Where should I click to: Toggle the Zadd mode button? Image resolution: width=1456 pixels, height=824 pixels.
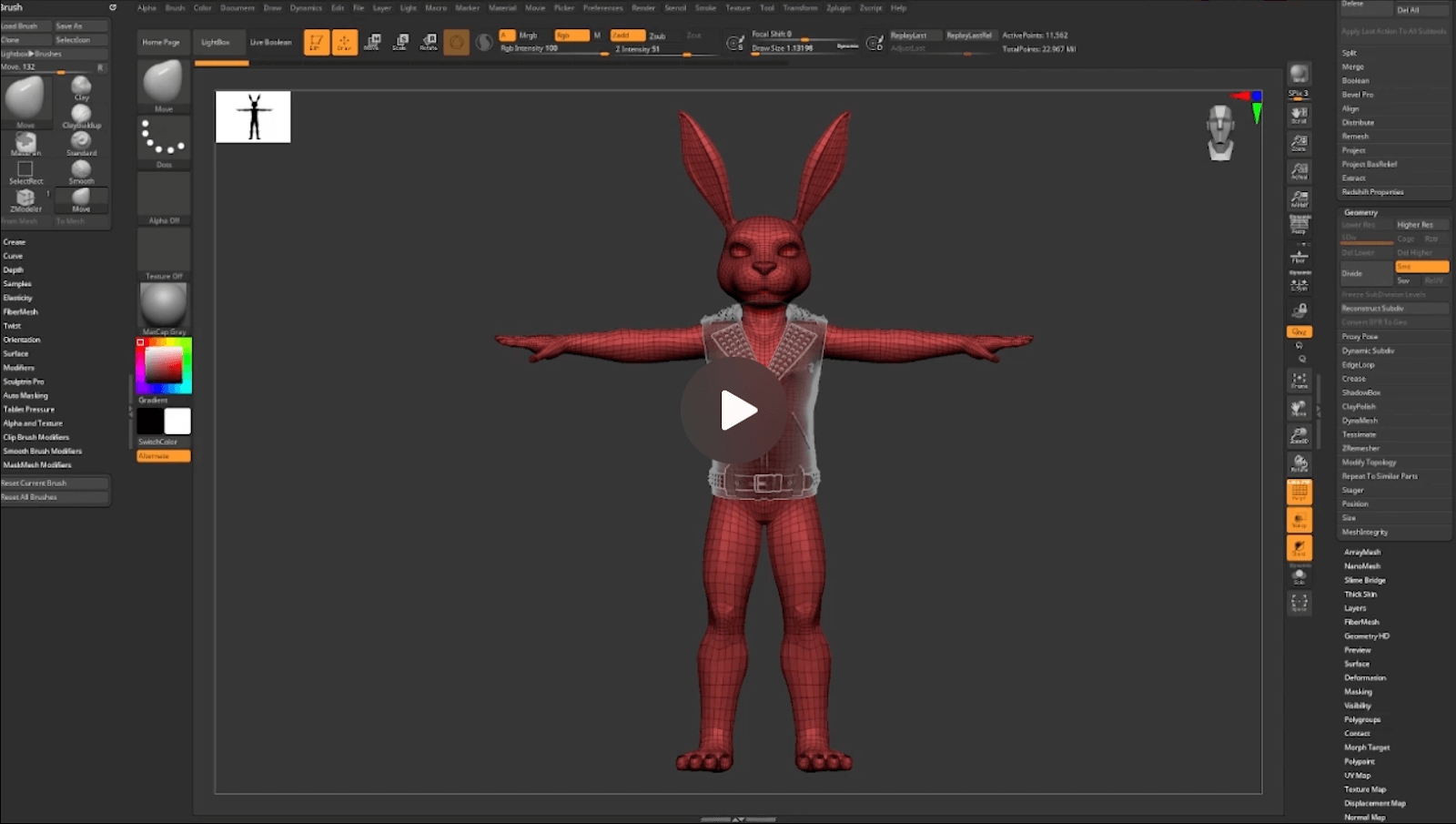(626, 36)
